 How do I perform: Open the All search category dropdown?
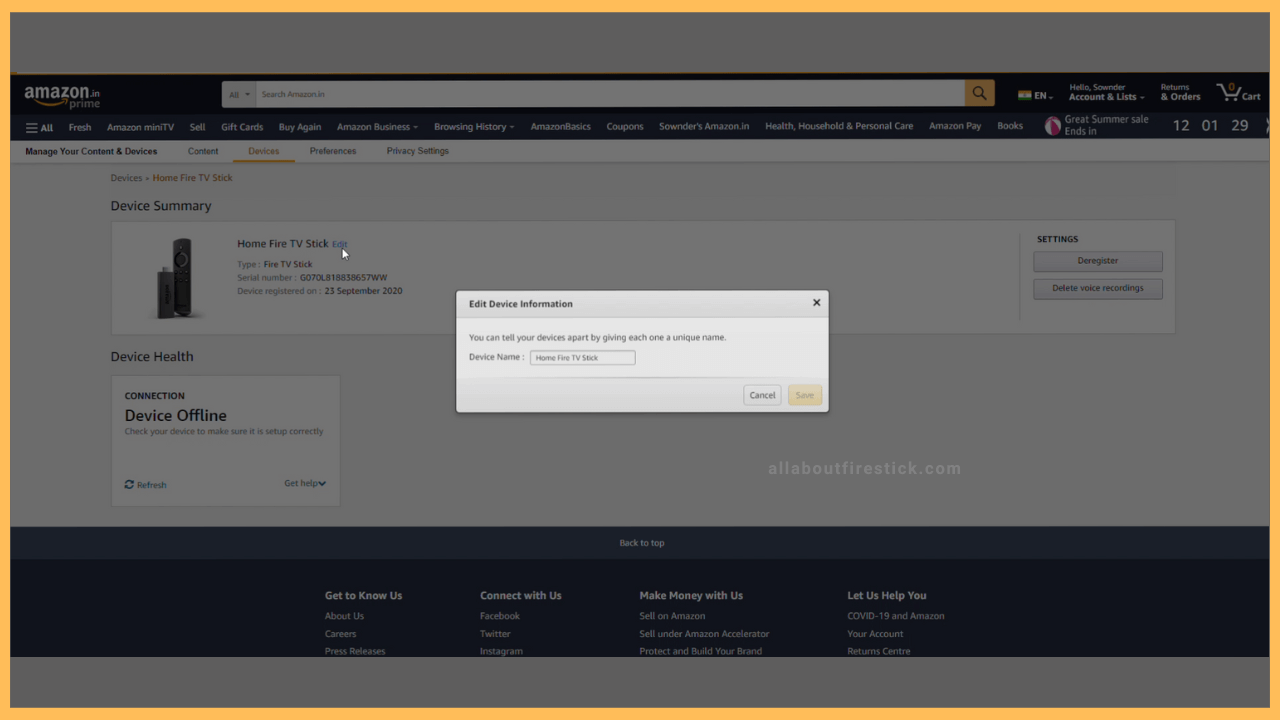(239, 95)
